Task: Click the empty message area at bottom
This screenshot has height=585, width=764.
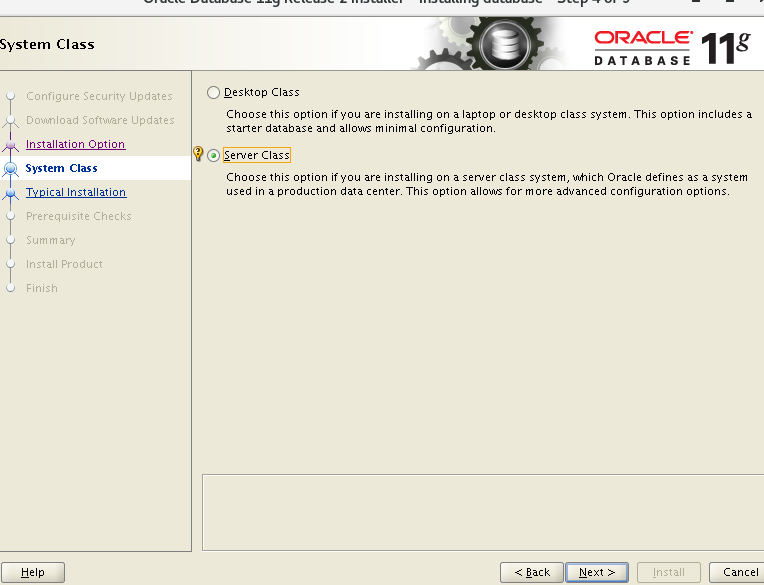Action: (483, 512)
